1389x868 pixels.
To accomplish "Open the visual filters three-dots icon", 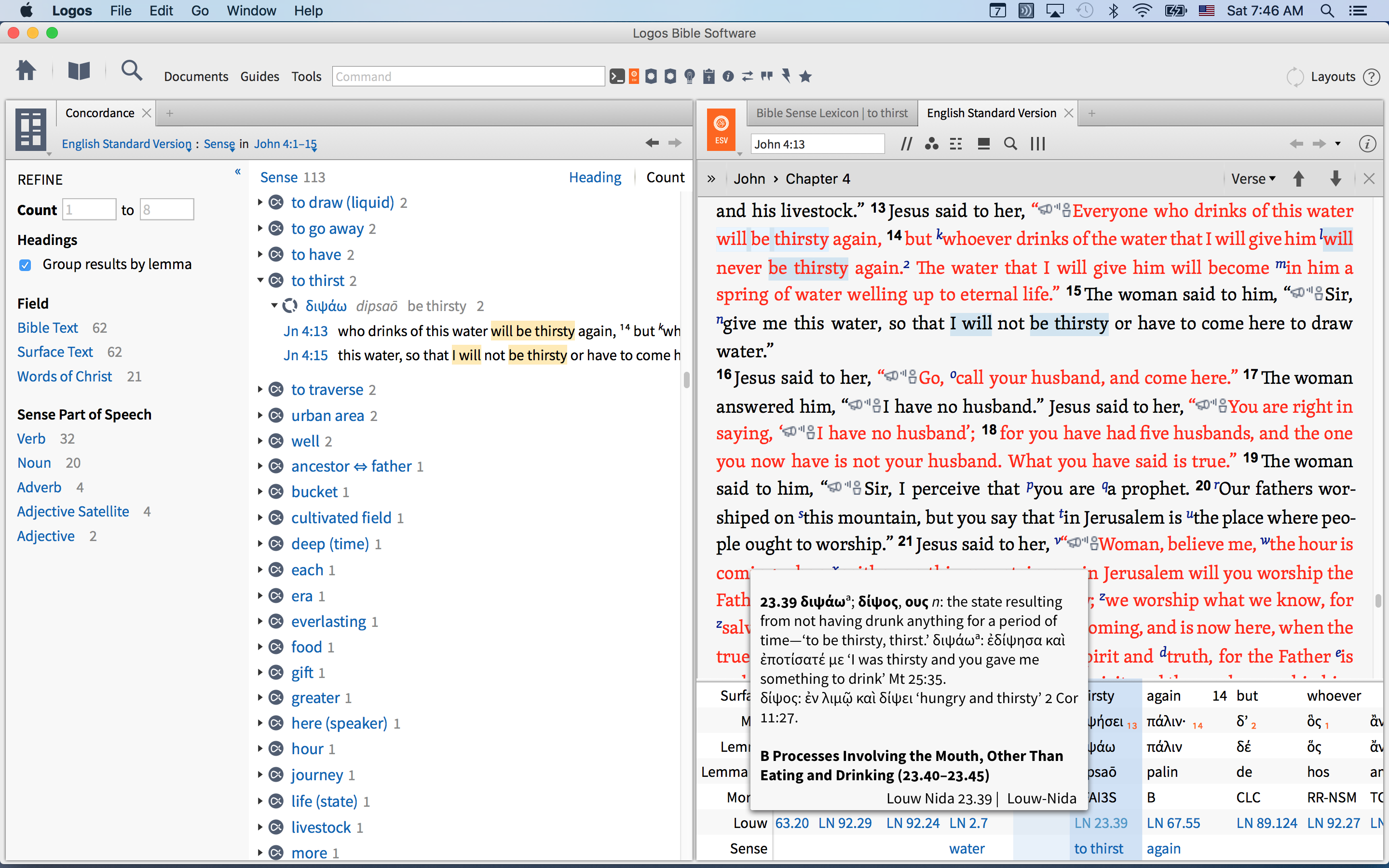I will click(x=932, y=144).
